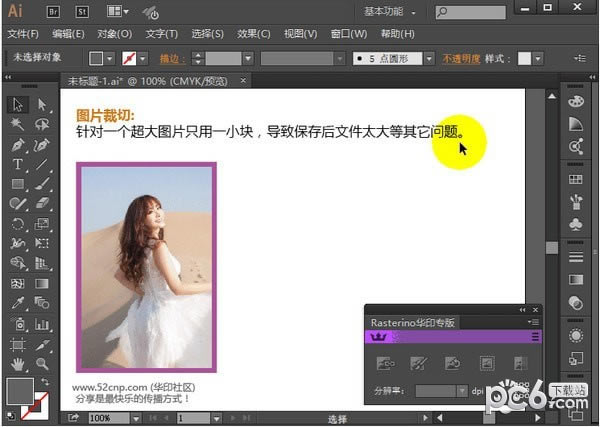Open the Rasterino panel options menu

pos(533,322)
